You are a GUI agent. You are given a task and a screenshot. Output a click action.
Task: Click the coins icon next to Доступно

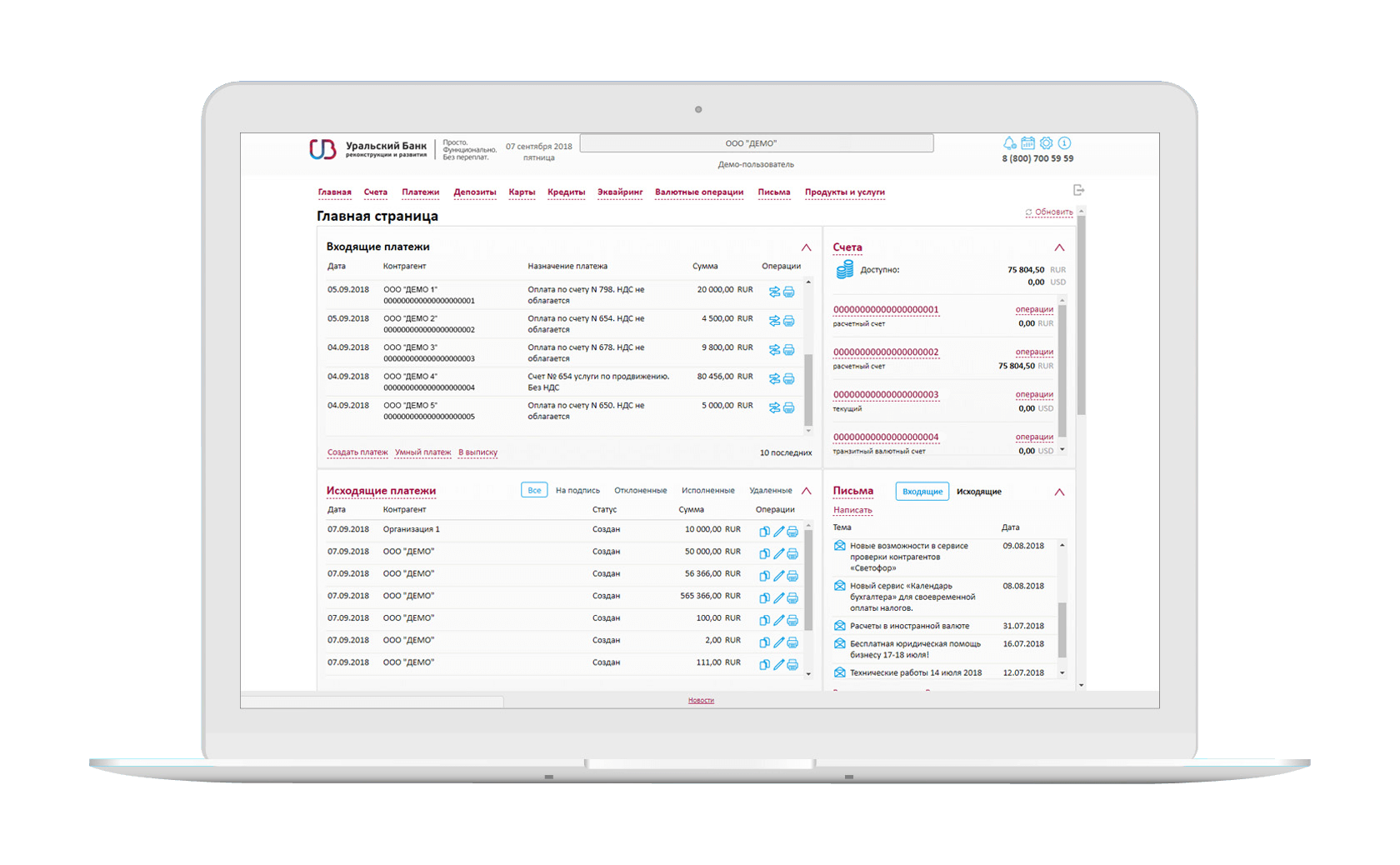tap(845, 270)
